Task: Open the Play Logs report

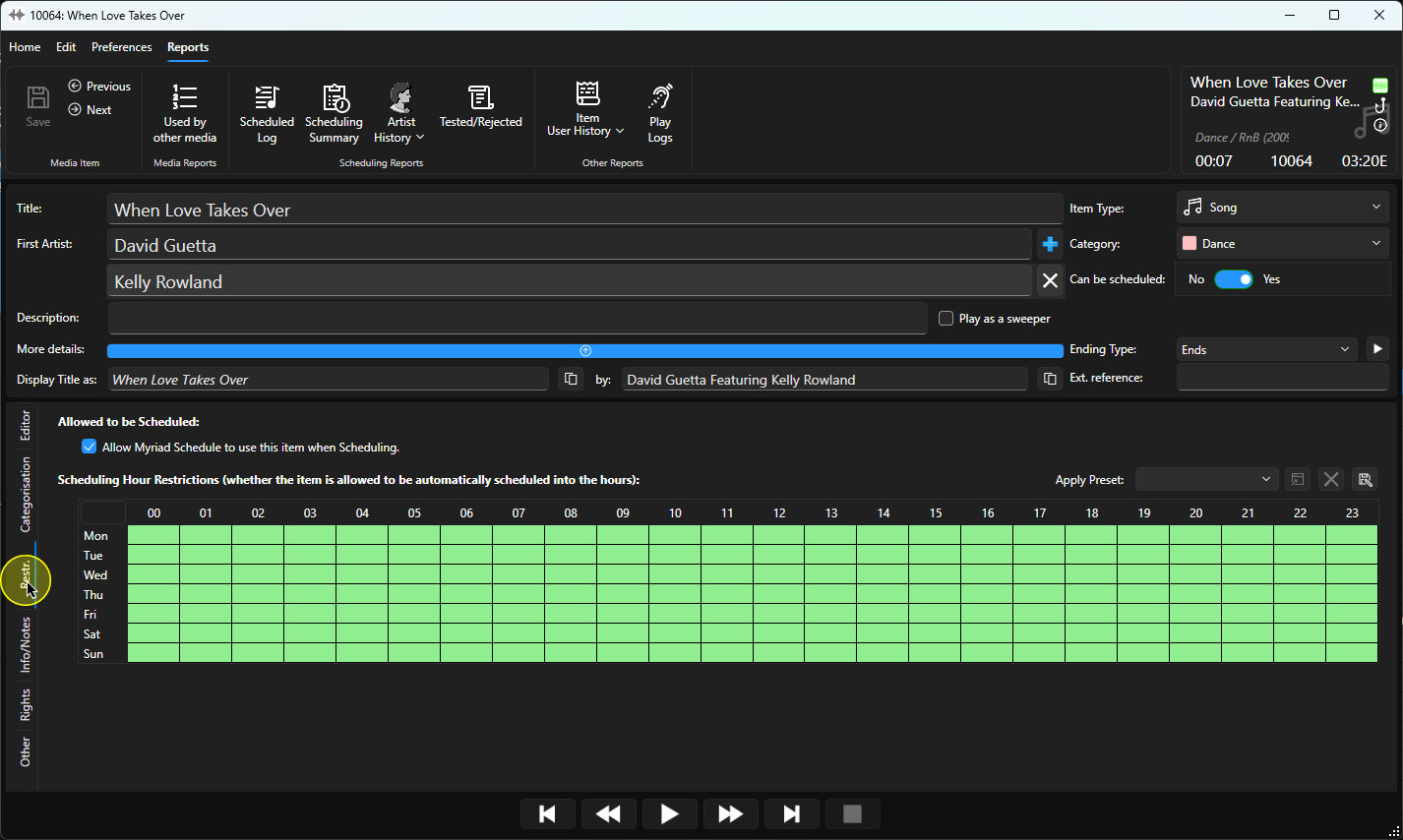Action: (660, 114)
